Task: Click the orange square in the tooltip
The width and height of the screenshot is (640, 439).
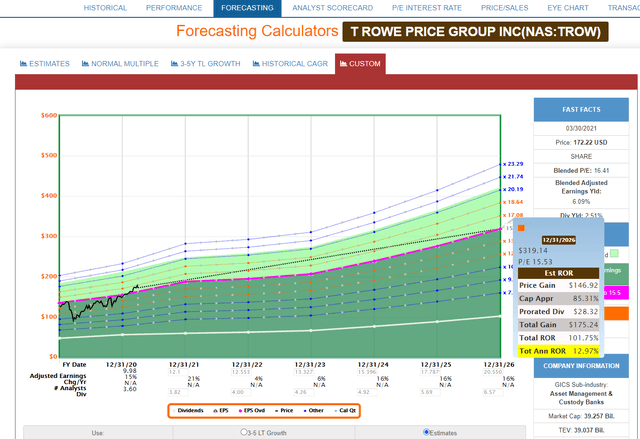Action: coord(521,228)
